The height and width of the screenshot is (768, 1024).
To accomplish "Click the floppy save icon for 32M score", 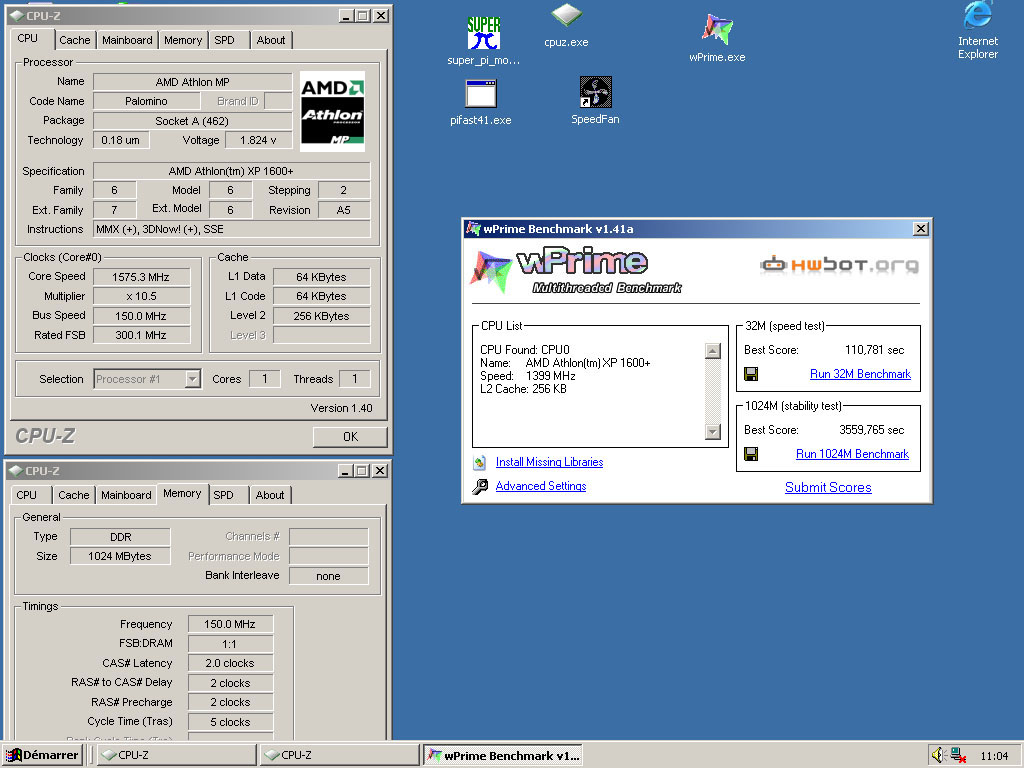I will [x=751, y=374].
